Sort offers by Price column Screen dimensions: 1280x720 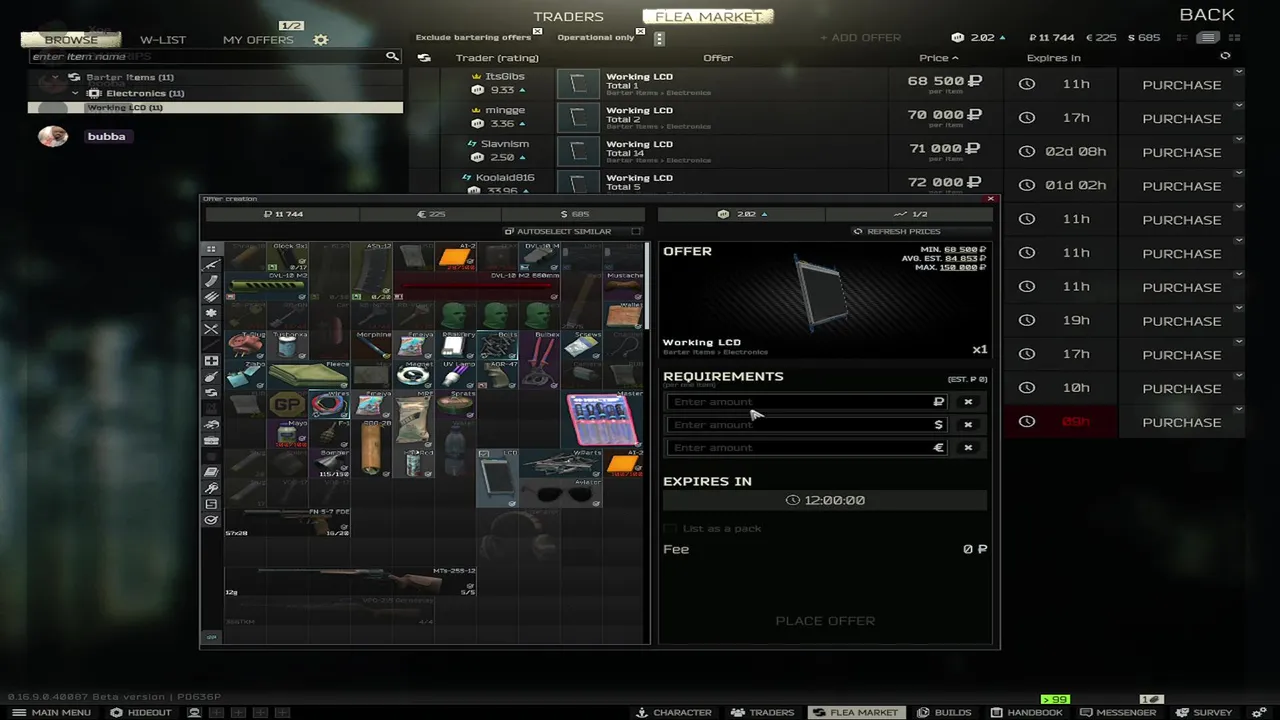pos(938,58)
